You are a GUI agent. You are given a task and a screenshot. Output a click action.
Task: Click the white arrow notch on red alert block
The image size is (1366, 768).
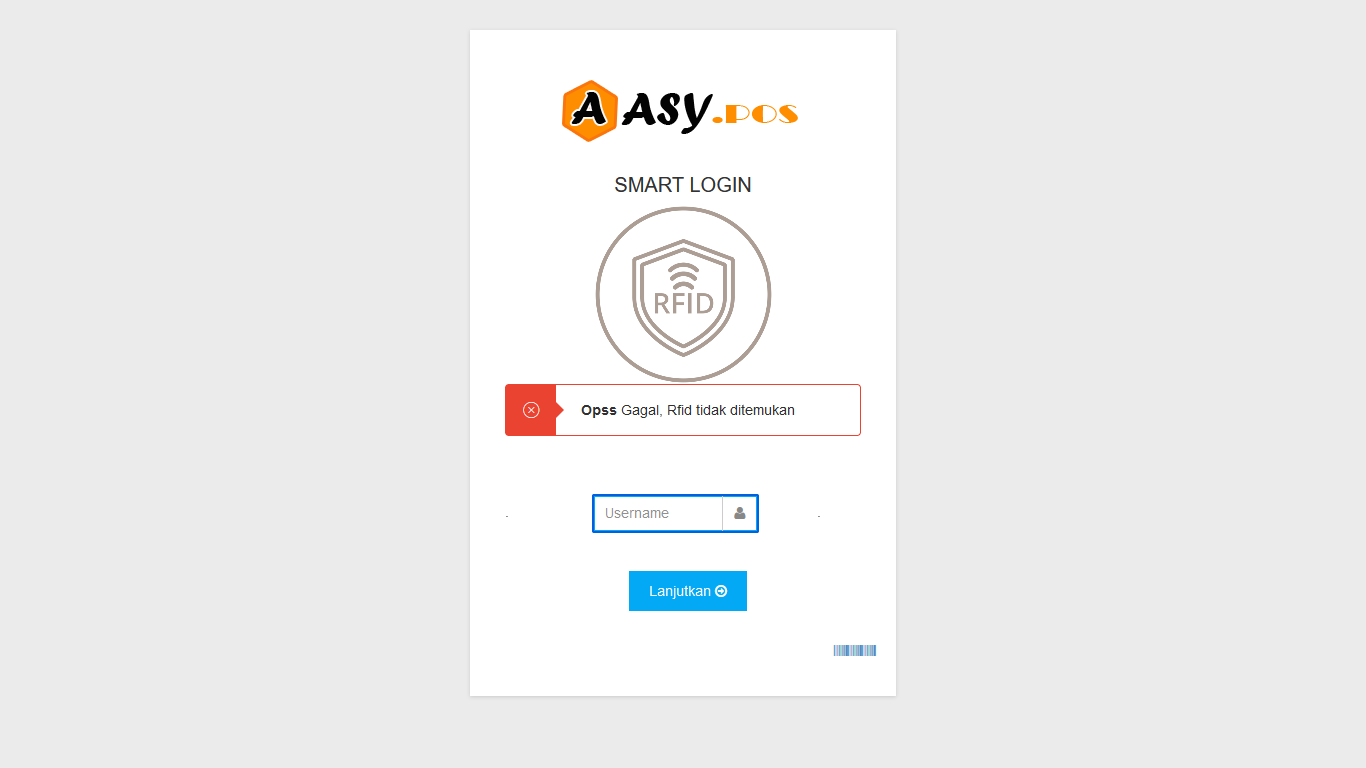coord(560,410)
